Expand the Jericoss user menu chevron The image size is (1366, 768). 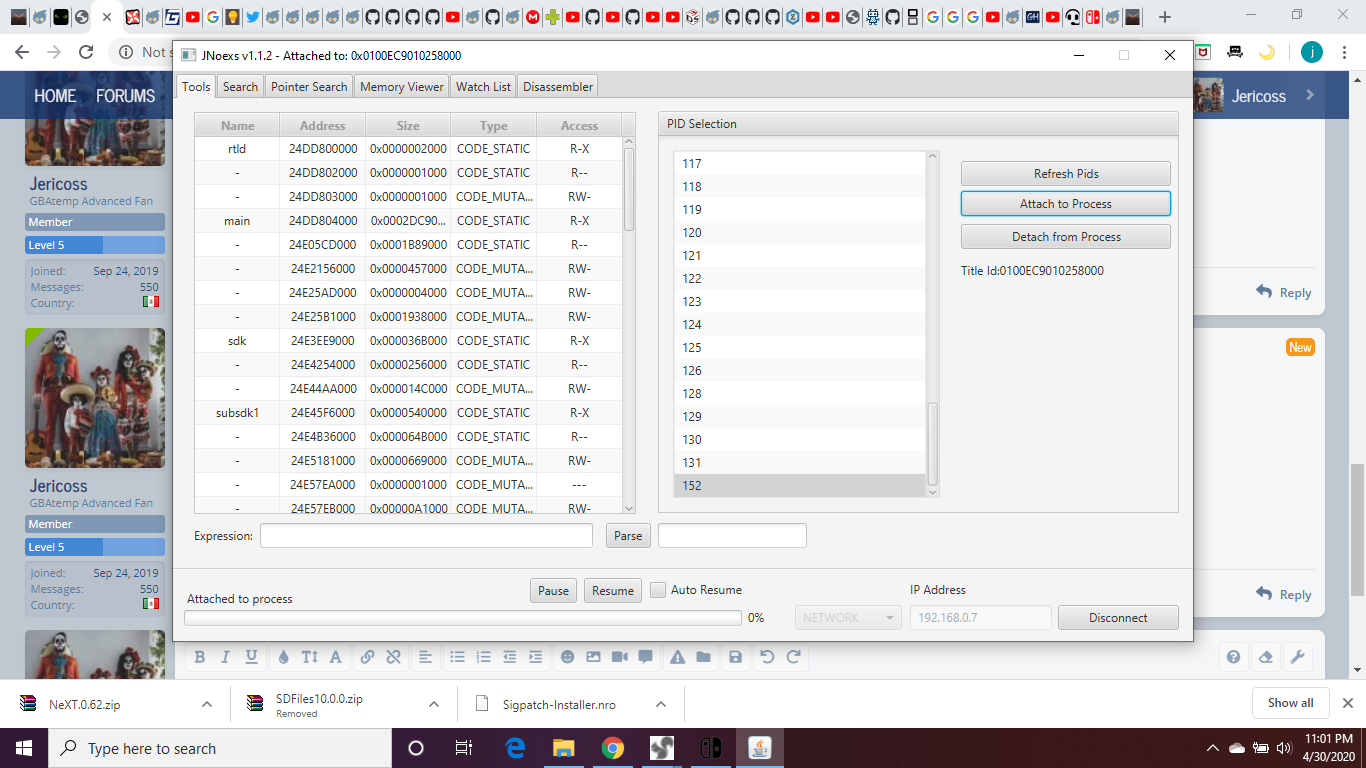[1310, 95]
